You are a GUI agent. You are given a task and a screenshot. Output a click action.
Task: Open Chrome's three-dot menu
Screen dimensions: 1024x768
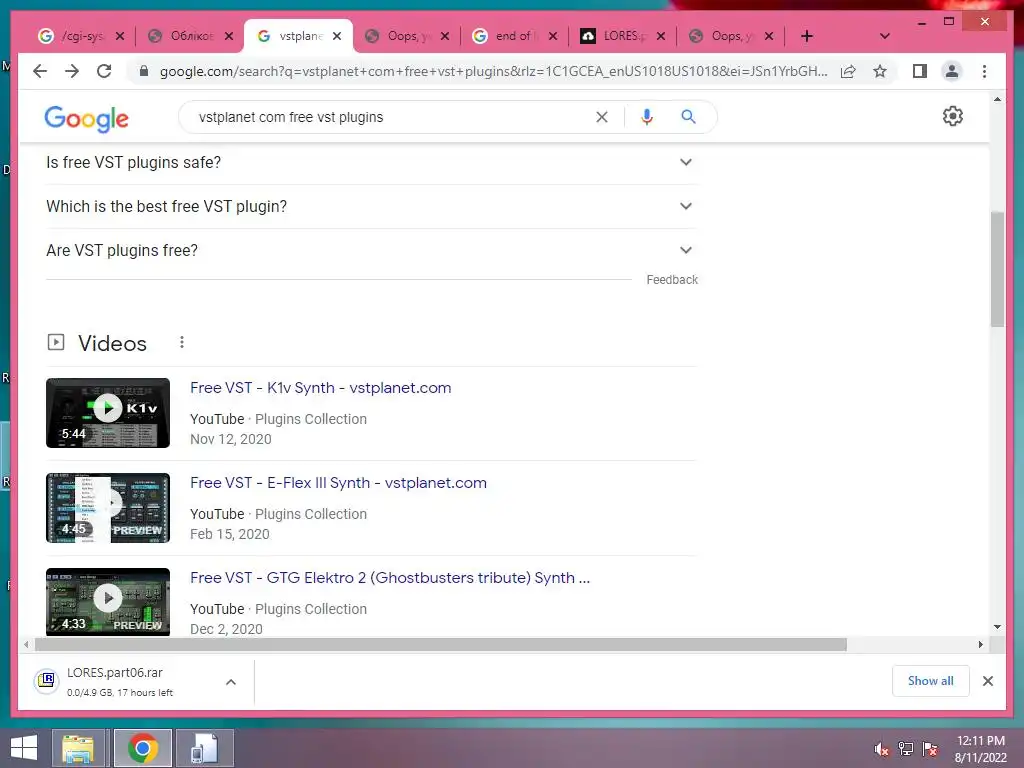(984, 71)
